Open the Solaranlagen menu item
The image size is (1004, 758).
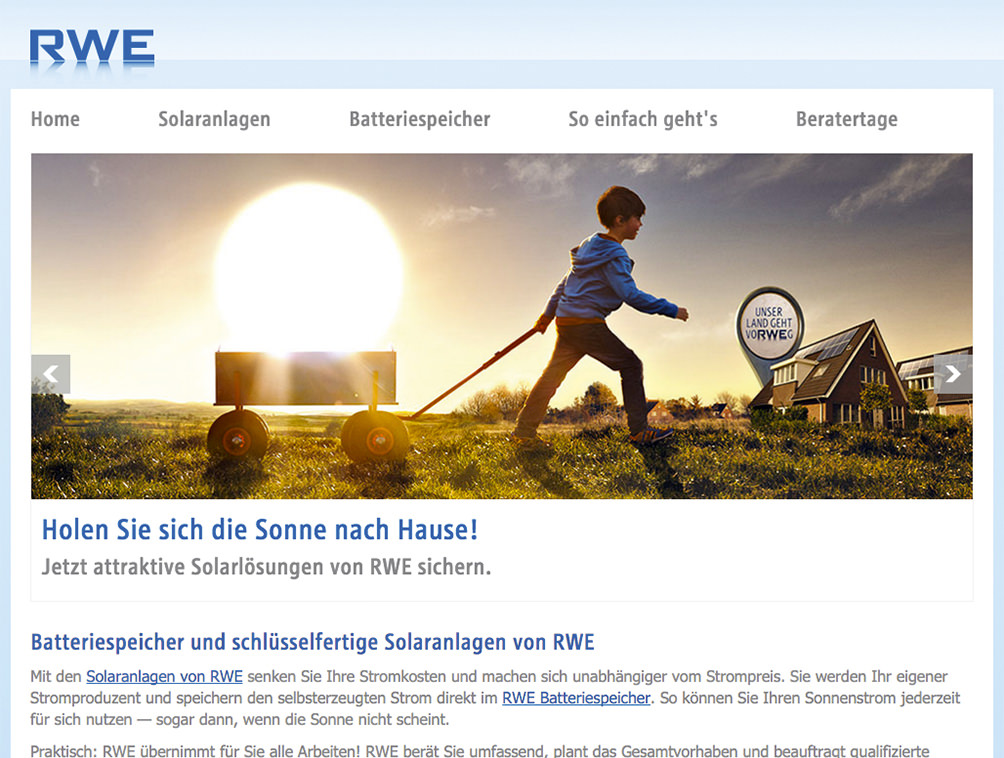click(x=214, y=119)
